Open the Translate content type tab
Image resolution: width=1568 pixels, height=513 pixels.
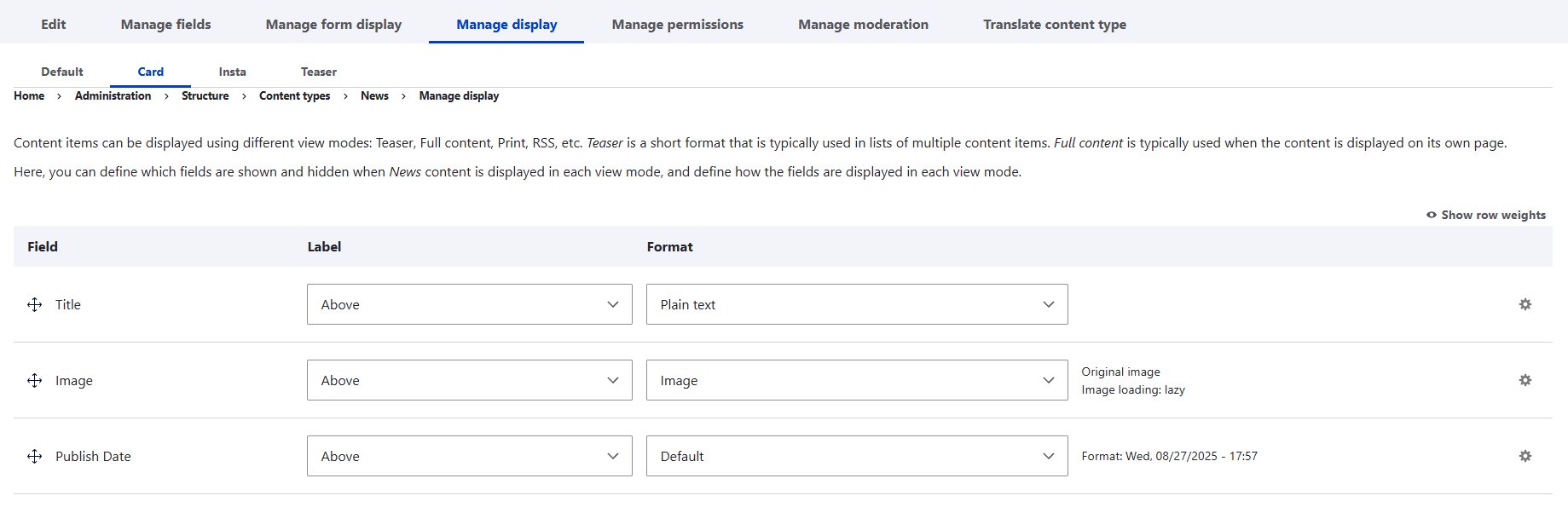click(x=1055, y=24)
